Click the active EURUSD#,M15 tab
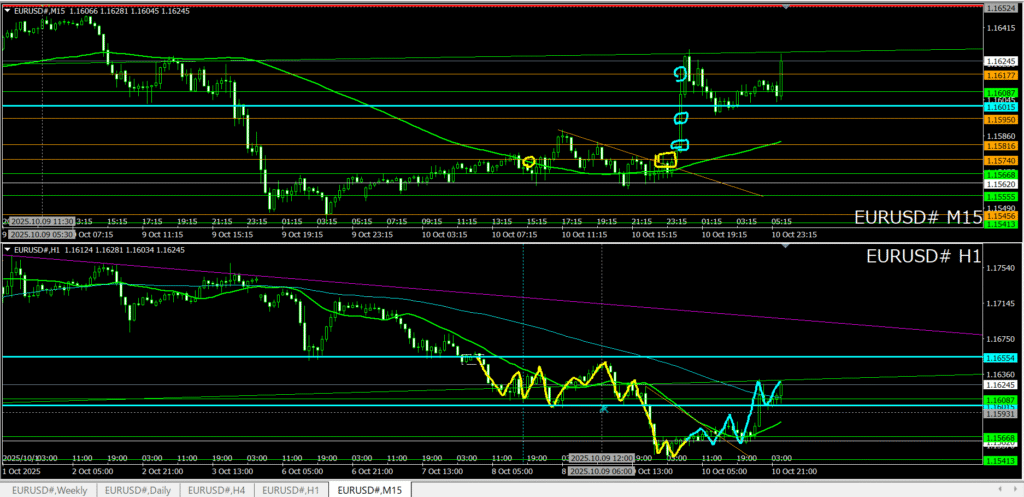The width and height of the screenshot is (1024, 497). (x=370, y=489)
